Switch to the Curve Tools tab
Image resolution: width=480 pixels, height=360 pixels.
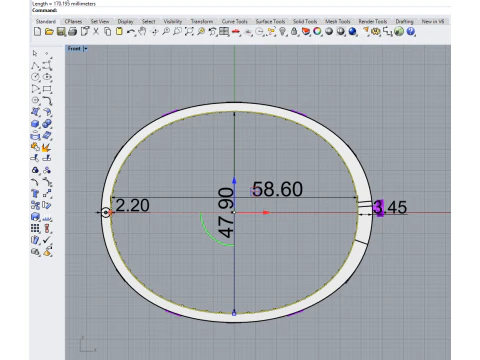pyautogui.click(x=235, y=21)
